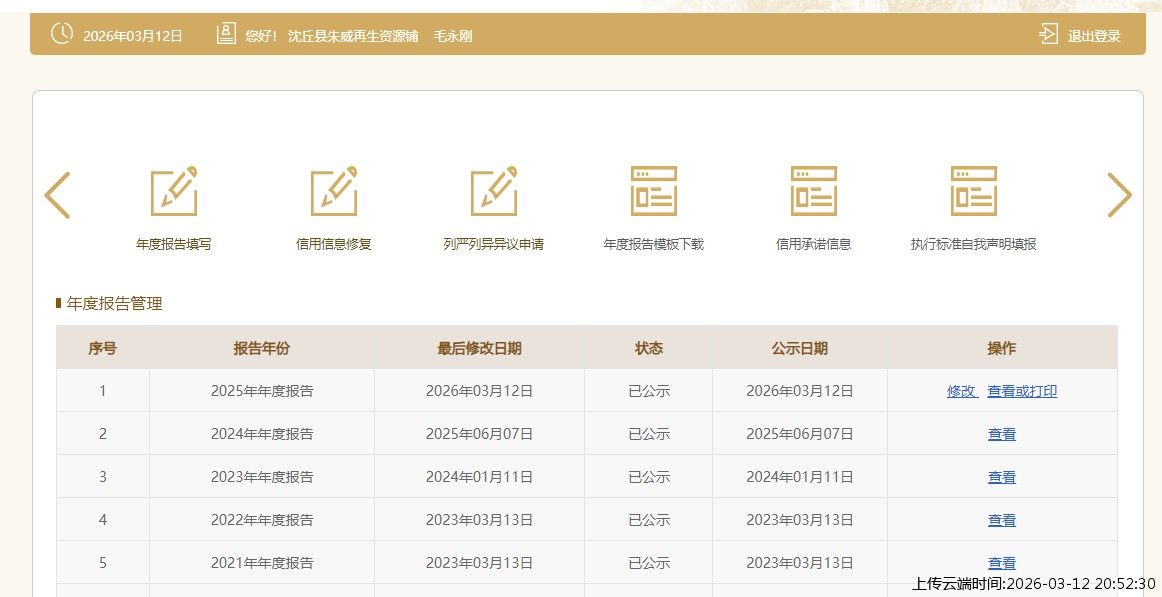Open 列严列异异议申请 icon
Screen dimensions: 1162x597
pyautogui.click(x=493, y=191)
